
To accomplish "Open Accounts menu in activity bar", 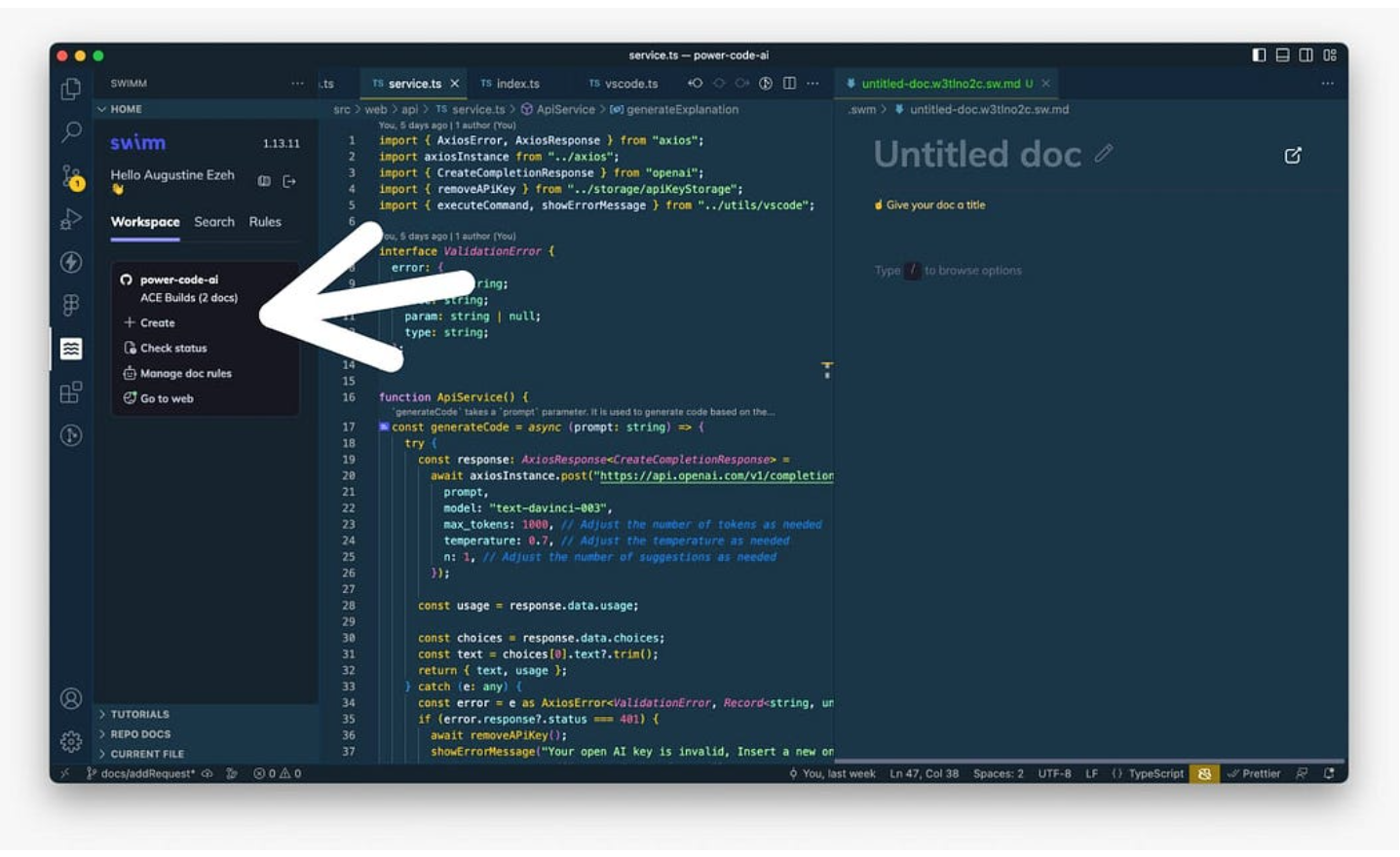I will click(71, 698).
